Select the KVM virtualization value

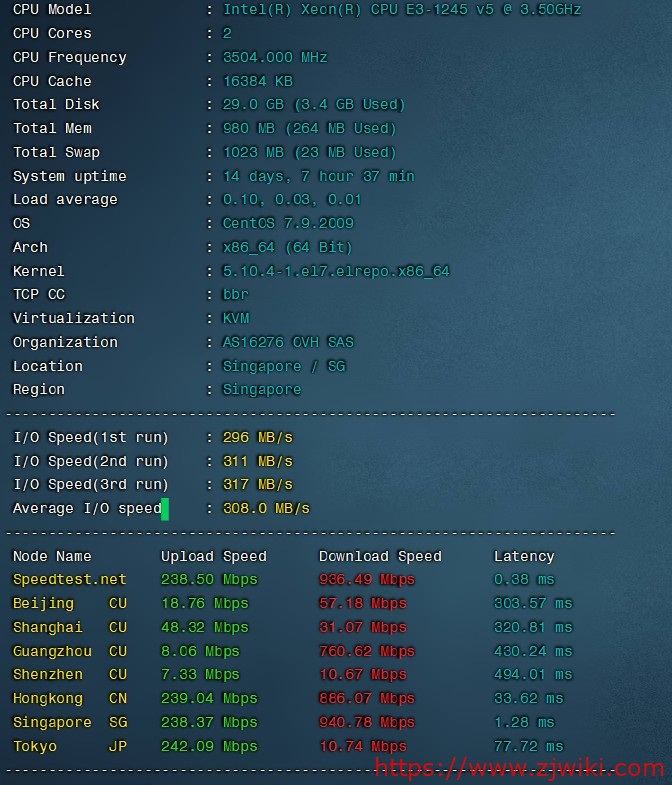pyautogui.click(x=235, y=319)
